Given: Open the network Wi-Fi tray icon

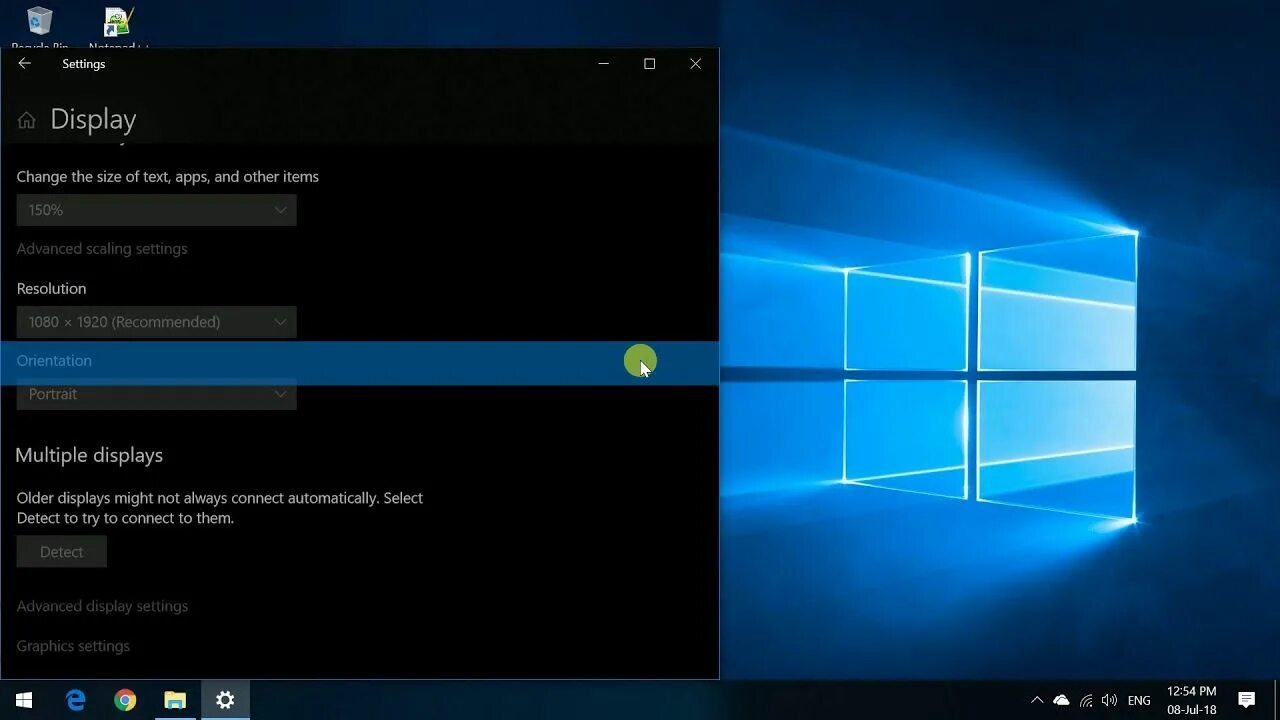Looking at the screenshot, I should [1086, 700].
